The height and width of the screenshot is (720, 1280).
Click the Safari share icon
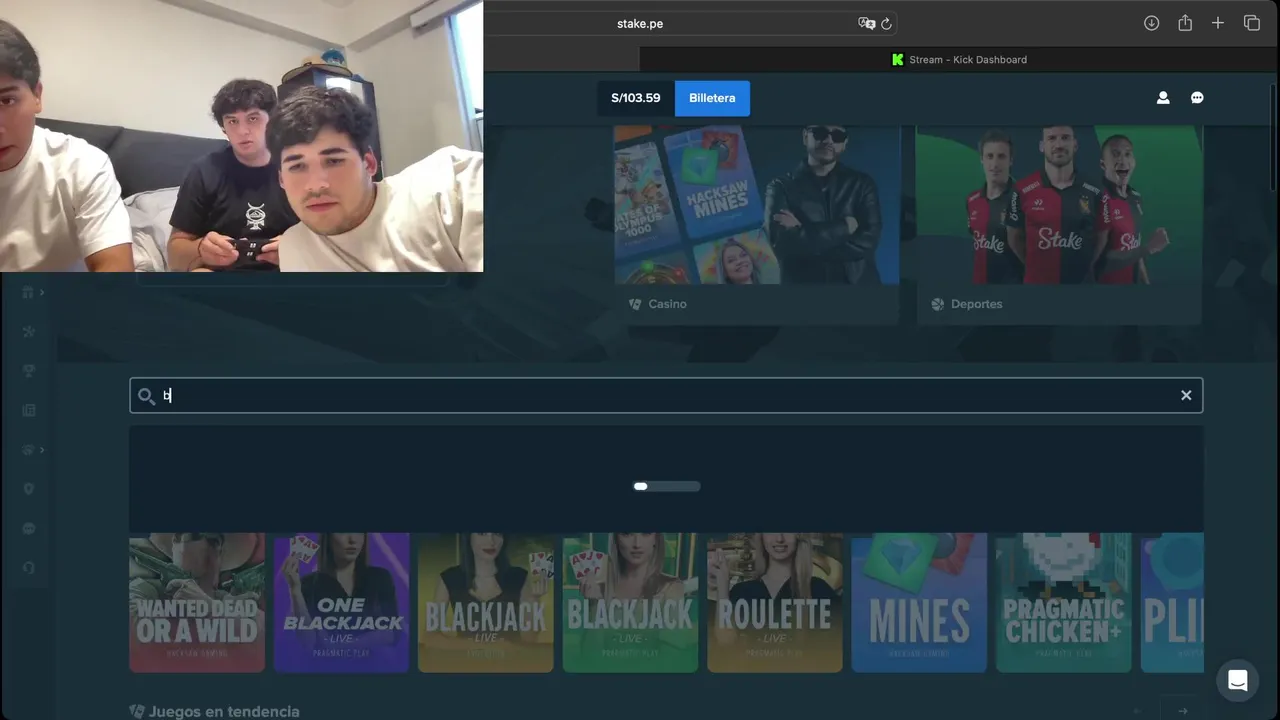pos(1185,23)
